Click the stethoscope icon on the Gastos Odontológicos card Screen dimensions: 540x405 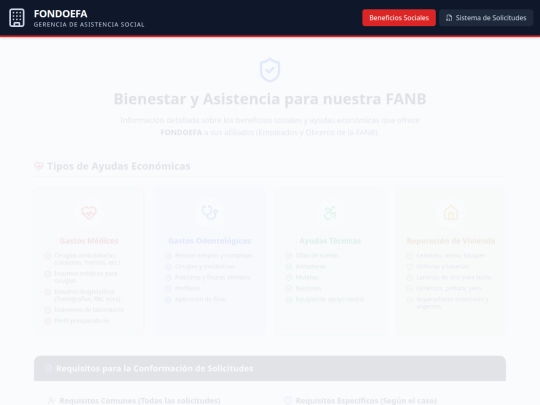pos(209,212)
